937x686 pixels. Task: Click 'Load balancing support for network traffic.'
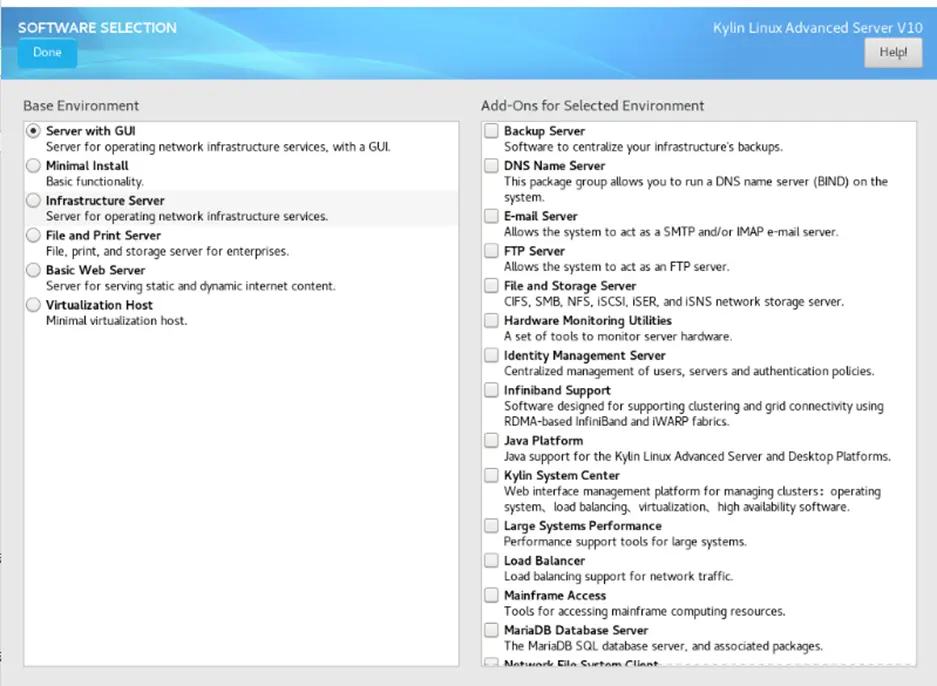[618, 577]
